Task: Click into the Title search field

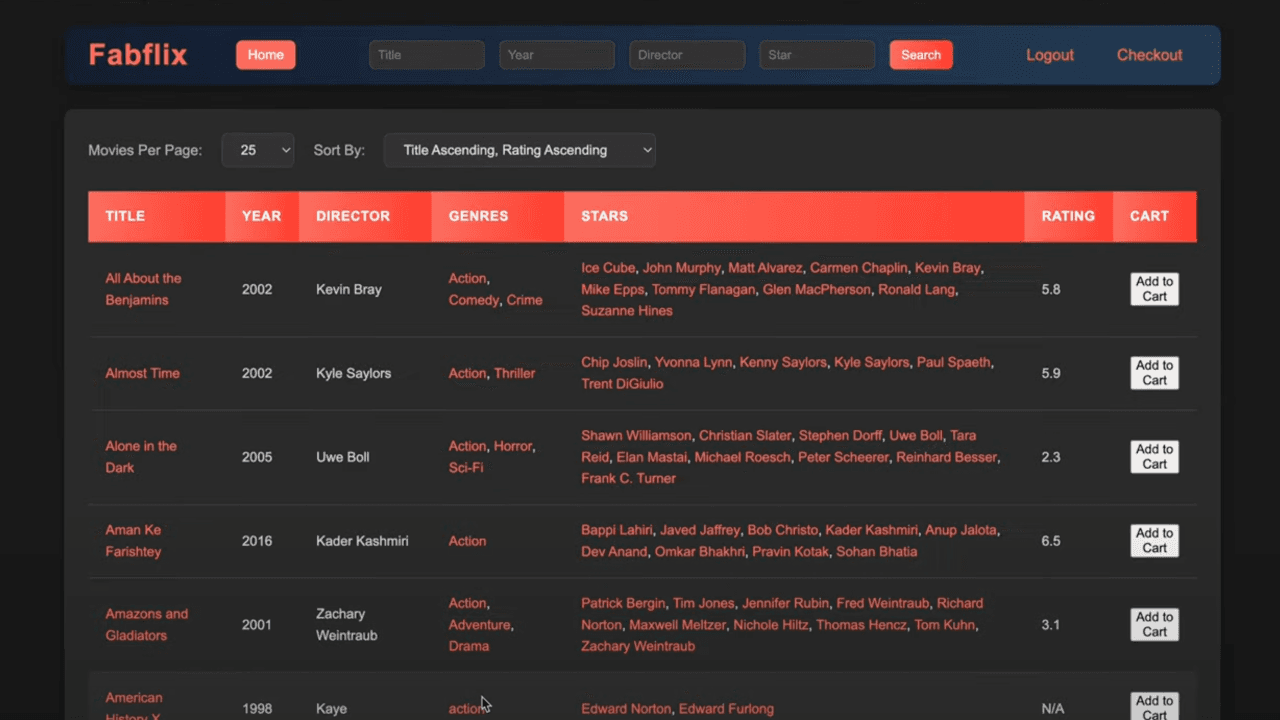Action: tap(426, 54)
